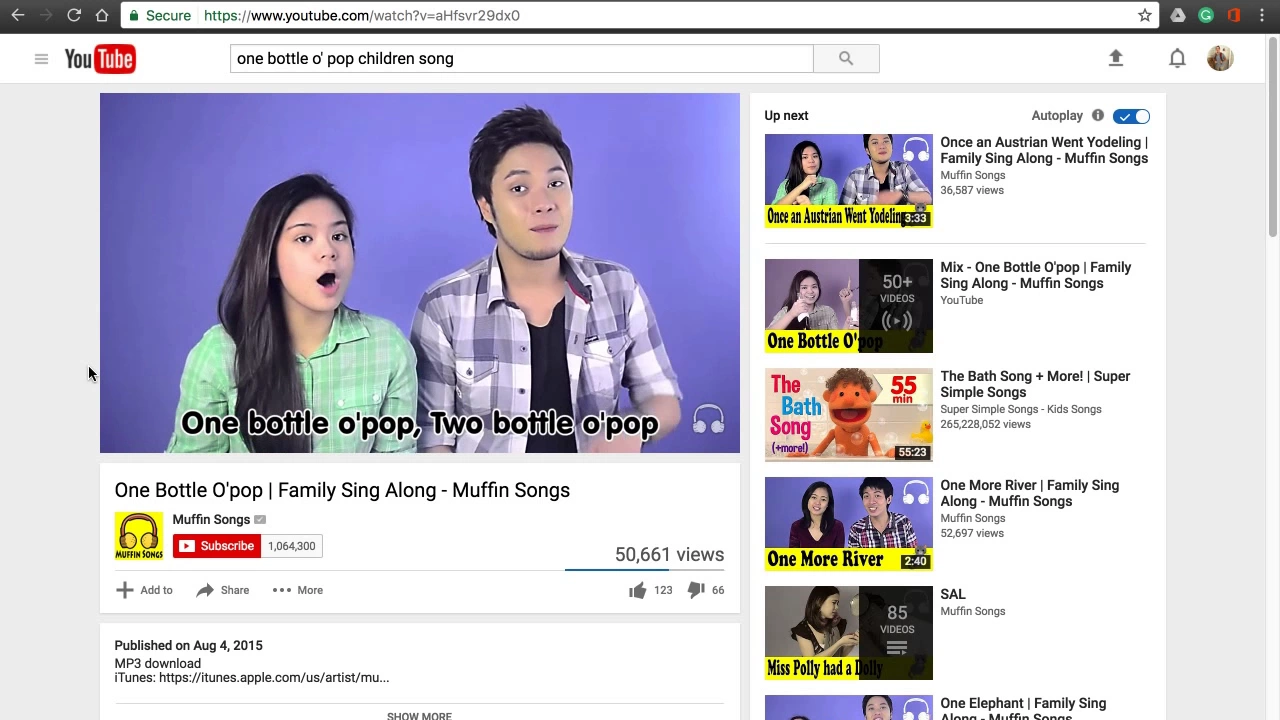Go back with the browser back arrow
1280x720 pixels.
tap(18, 15)
